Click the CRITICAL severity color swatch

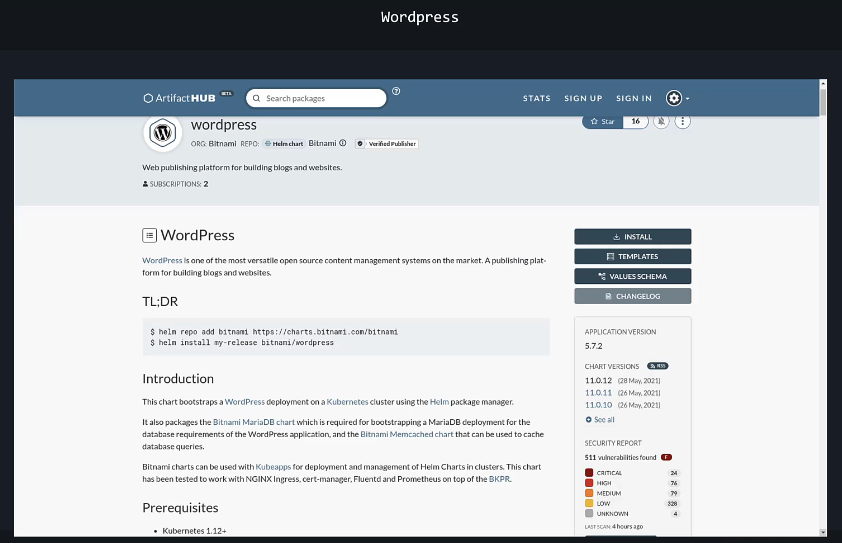(589, 473)
